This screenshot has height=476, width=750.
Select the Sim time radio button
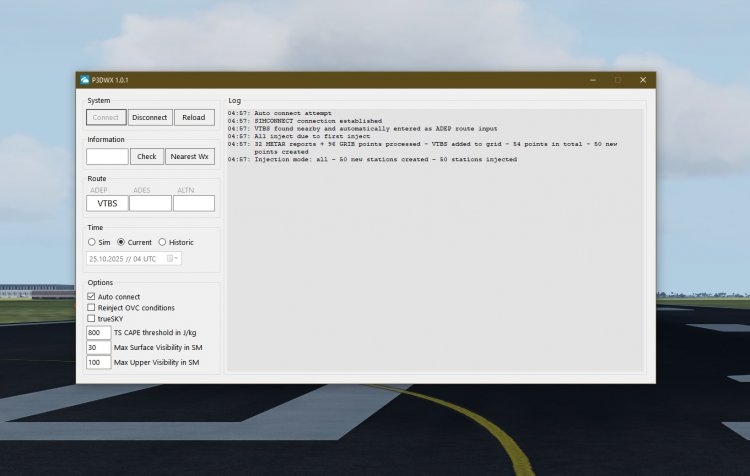pyautogui.click(x=92, y=242)
